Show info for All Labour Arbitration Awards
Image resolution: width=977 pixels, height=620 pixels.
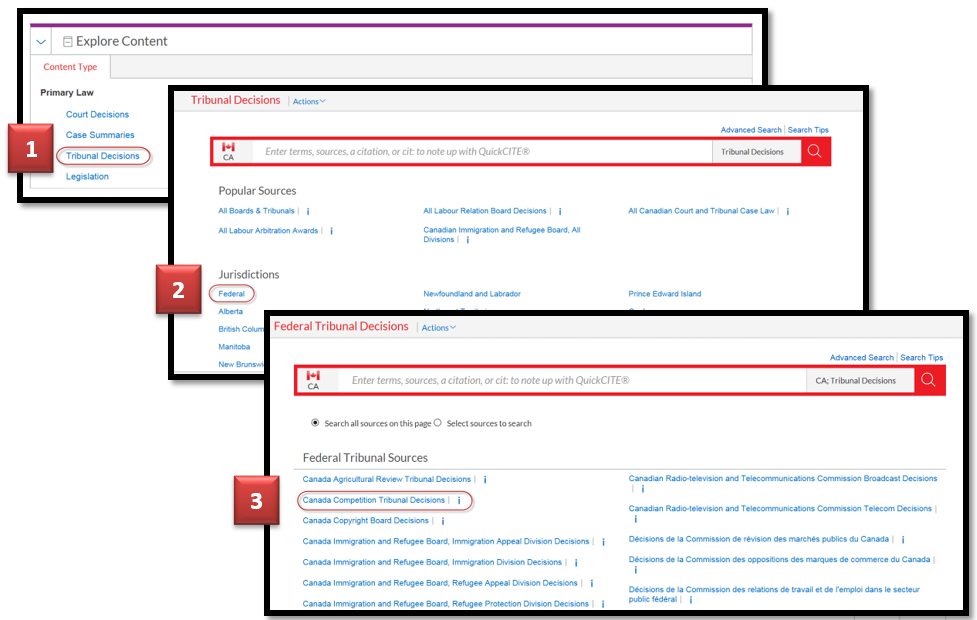tap(331, 231)
